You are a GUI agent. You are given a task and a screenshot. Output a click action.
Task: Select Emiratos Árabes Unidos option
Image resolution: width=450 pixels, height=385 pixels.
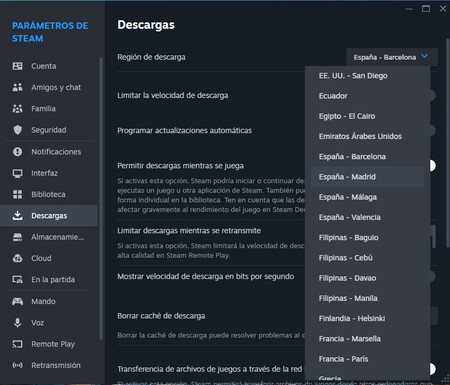click(367, 136)
